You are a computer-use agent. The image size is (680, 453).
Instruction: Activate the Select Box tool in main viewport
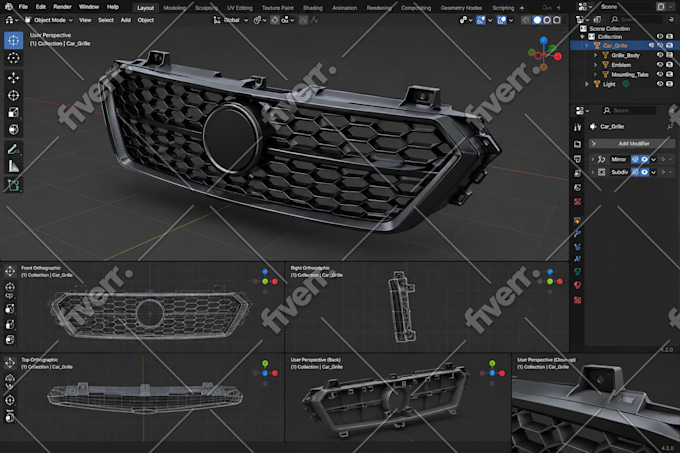tap(13, 40)
